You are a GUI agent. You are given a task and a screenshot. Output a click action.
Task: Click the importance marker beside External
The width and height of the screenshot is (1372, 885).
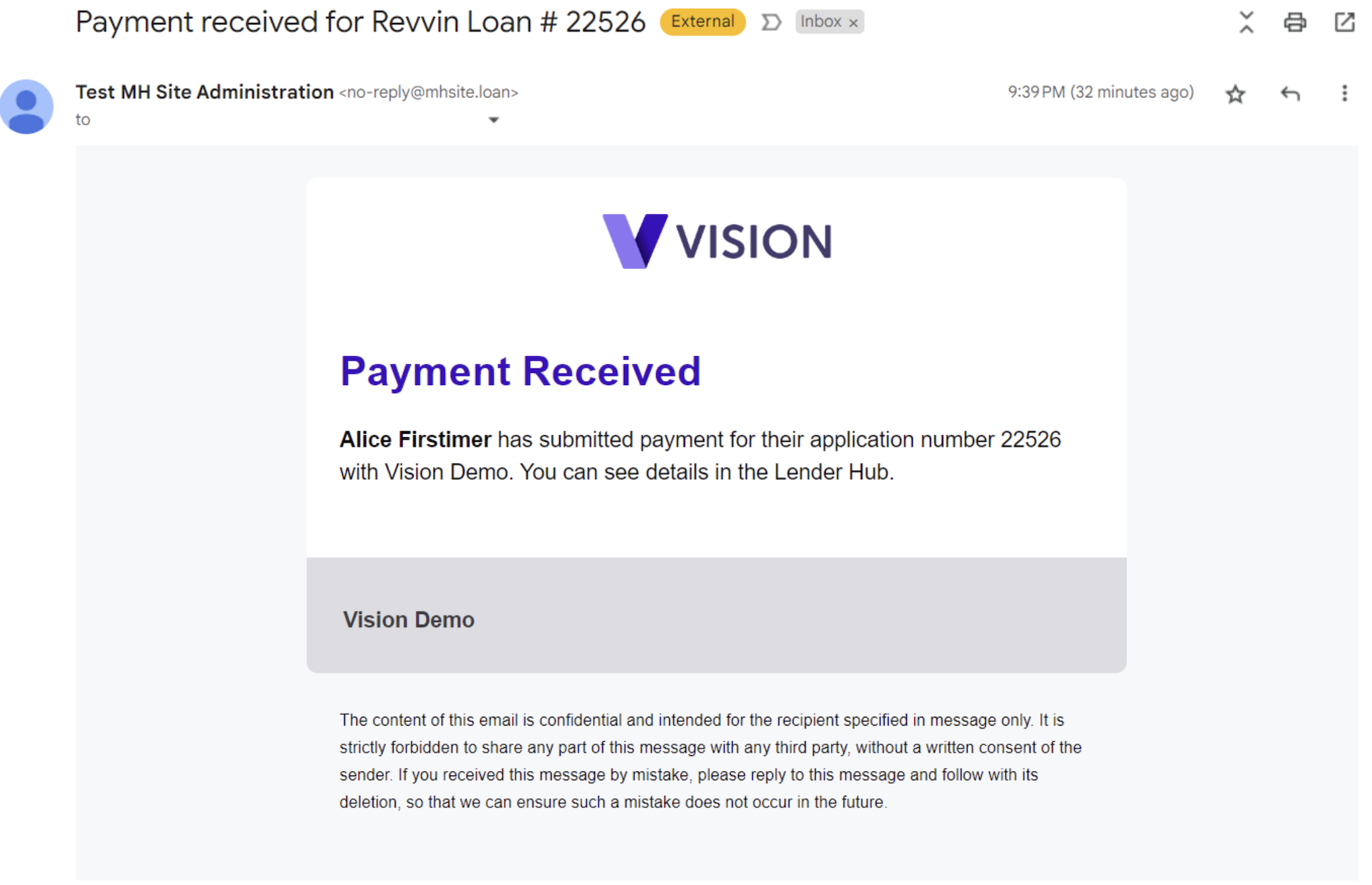click(770, 22)
